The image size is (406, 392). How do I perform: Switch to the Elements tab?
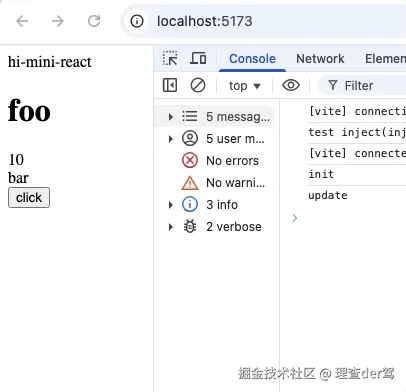point(385,59)
